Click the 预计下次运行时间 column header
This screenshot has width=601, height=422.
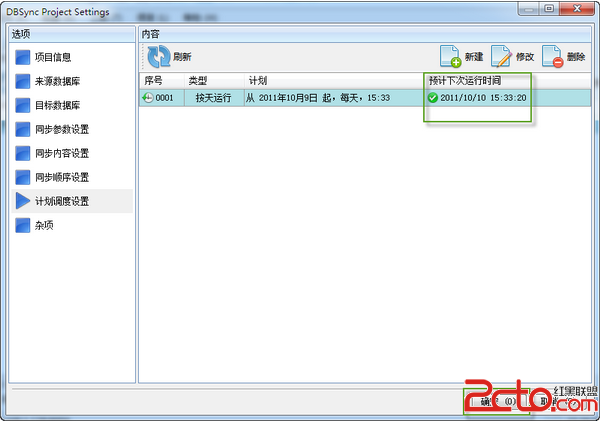click(x=465, y=81)
